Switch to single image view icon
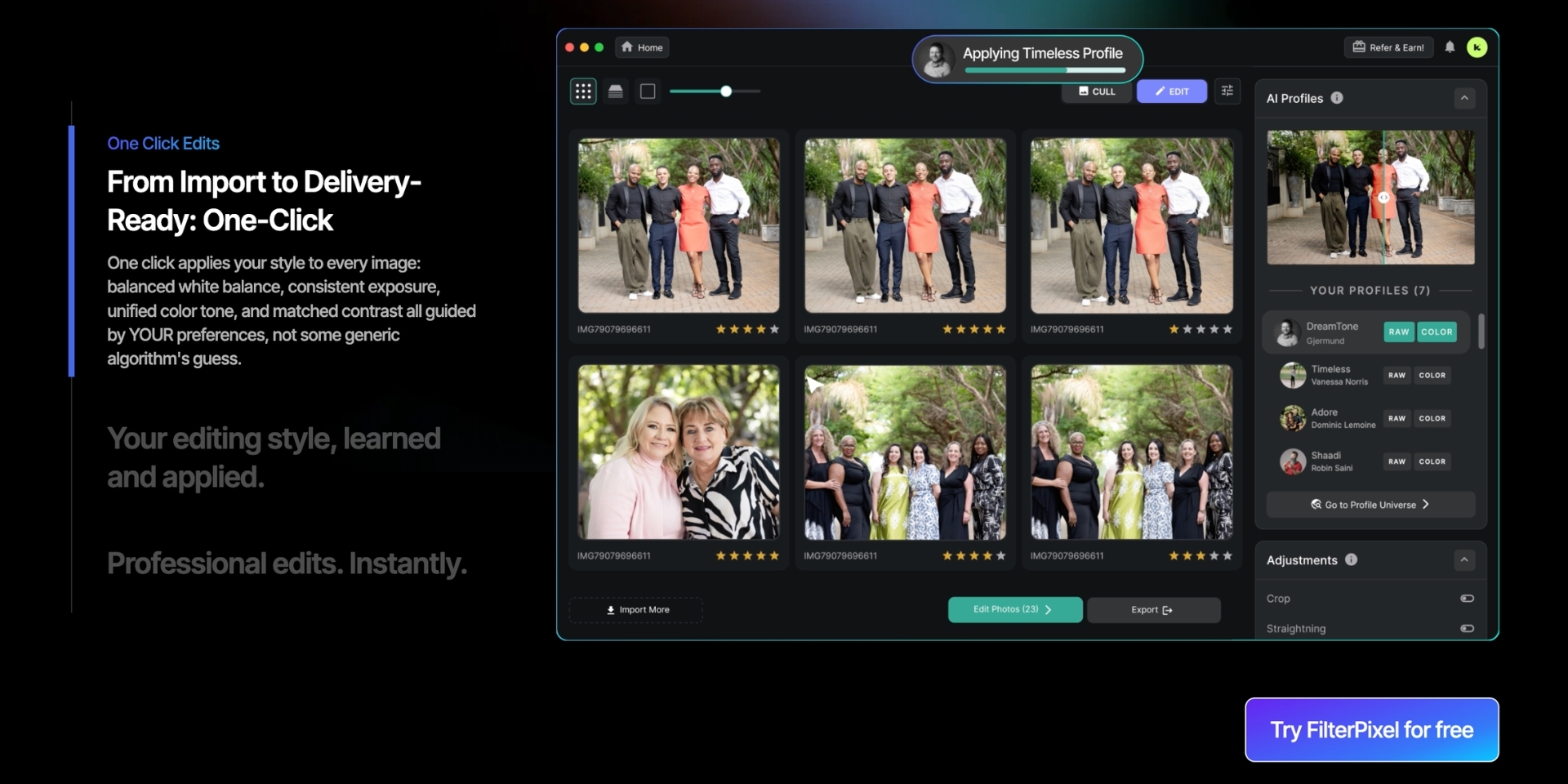This screenshot has width=1568, height=784. 648,91
